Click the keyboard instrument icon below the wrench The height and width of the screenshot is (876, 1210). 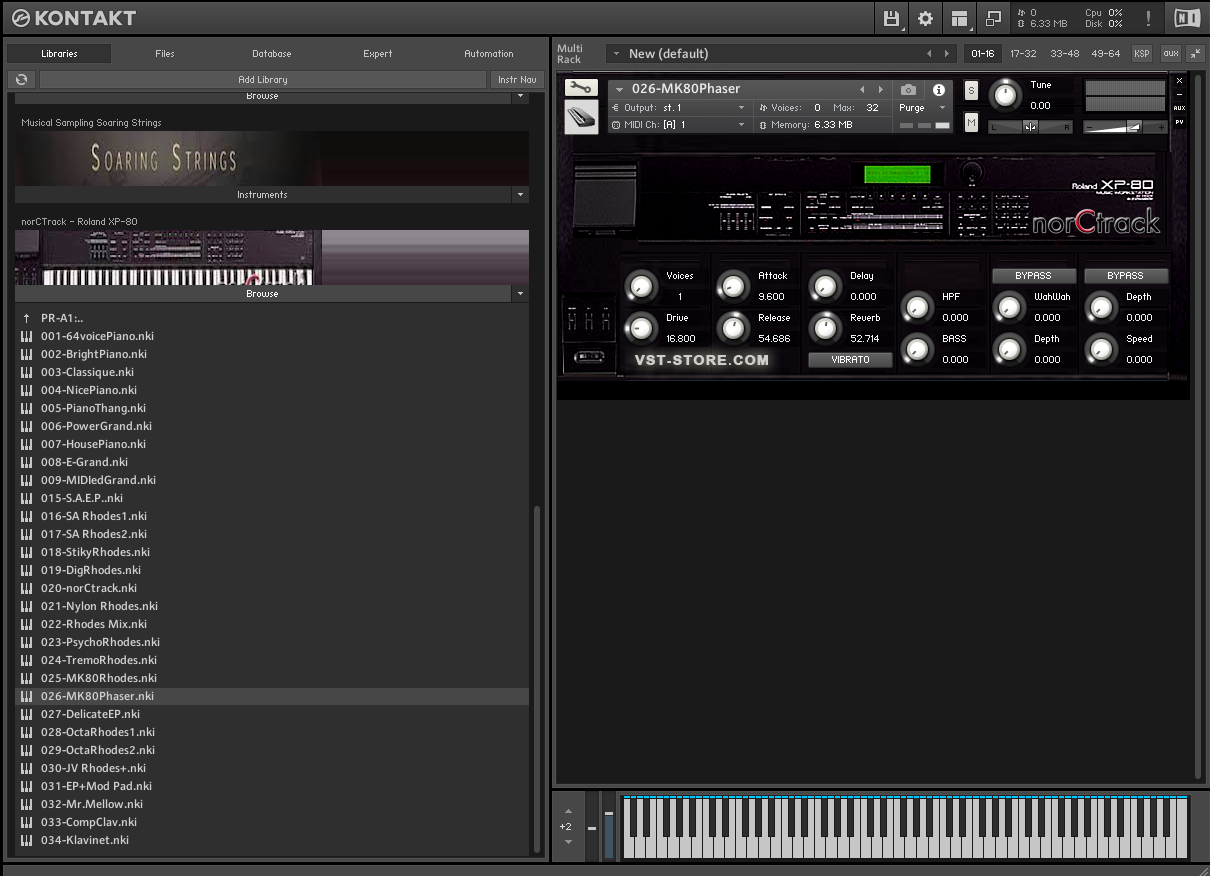point(581,117)
